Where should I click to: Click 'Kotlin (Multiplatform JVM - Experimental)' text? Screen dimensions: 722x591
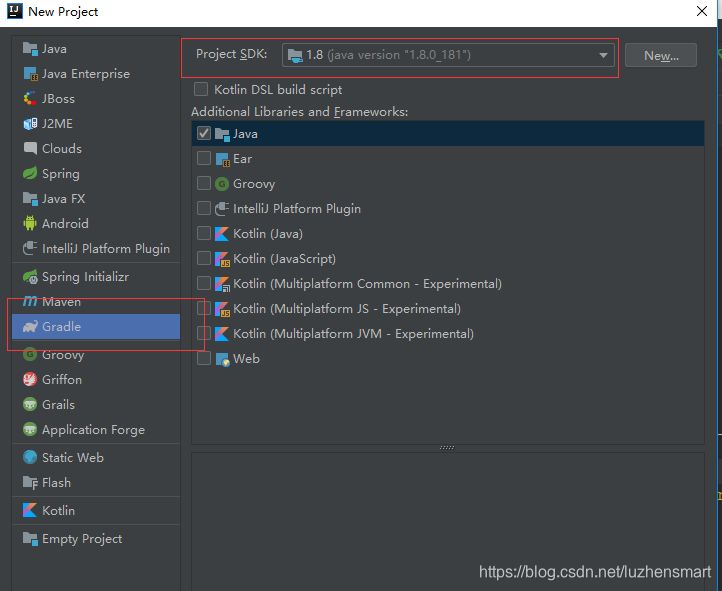click(x=353, y=334)
